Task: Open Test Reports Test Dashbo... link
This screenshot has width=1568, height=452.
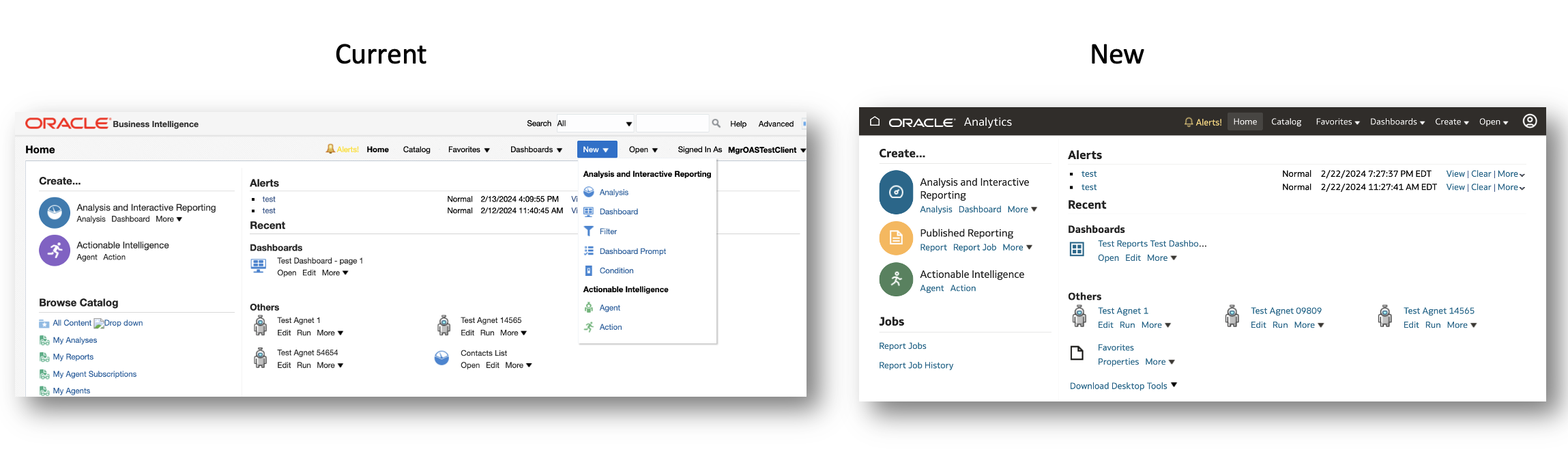Action: coord(1152,244)
